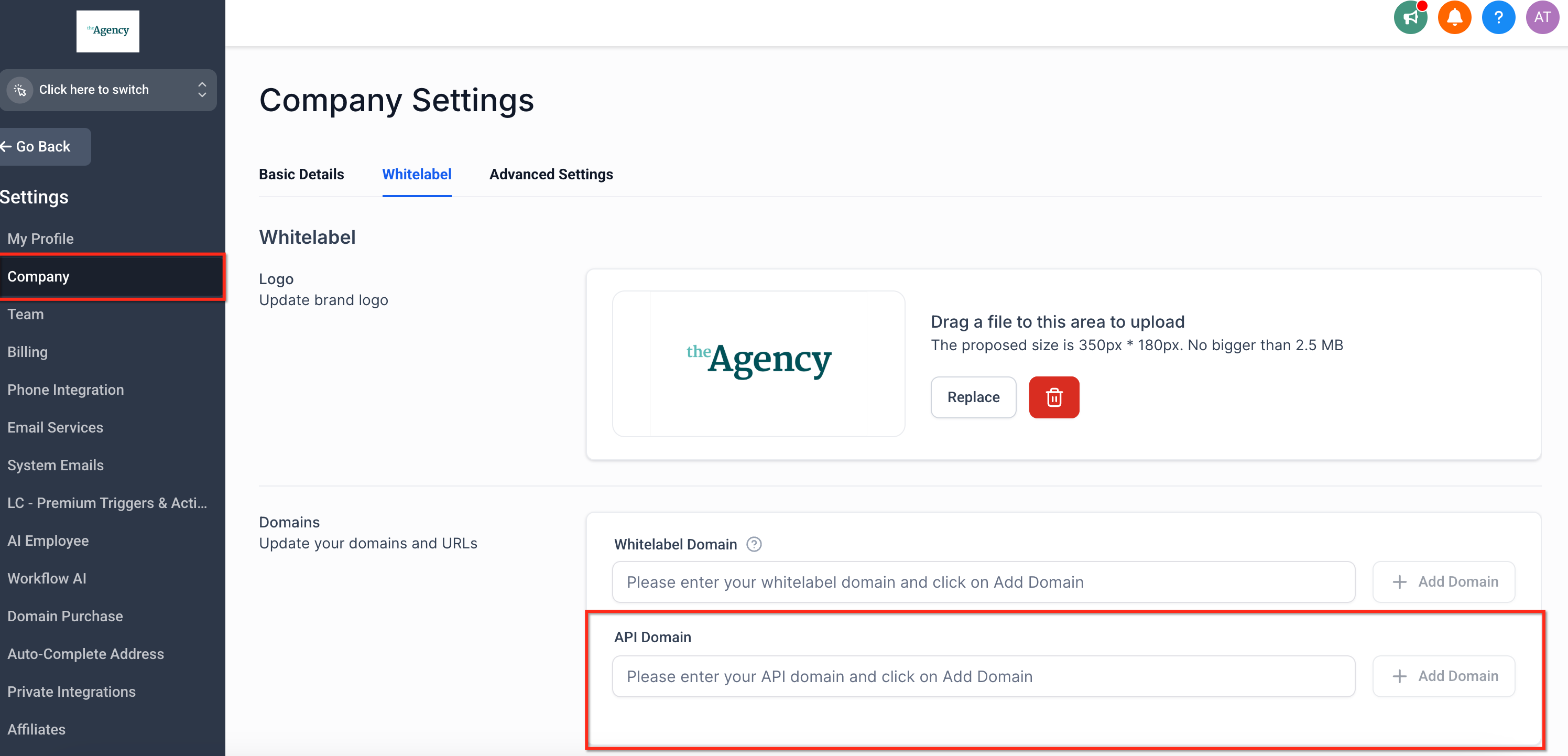
Task: Focus the Whitelabel Domain input field
Action: pos(983,582)
